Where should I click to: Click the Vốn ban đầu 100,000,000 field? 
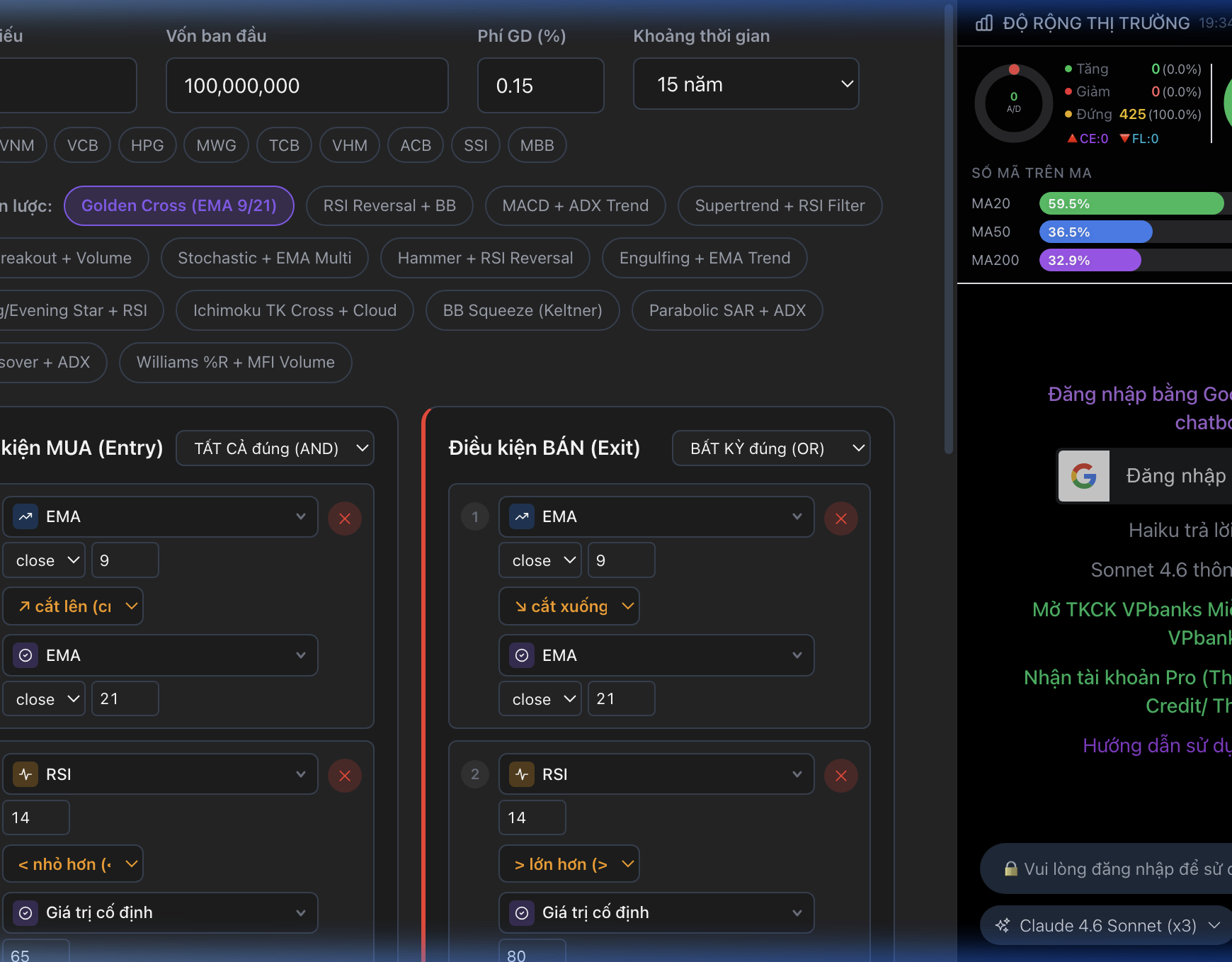coord(307,86)
